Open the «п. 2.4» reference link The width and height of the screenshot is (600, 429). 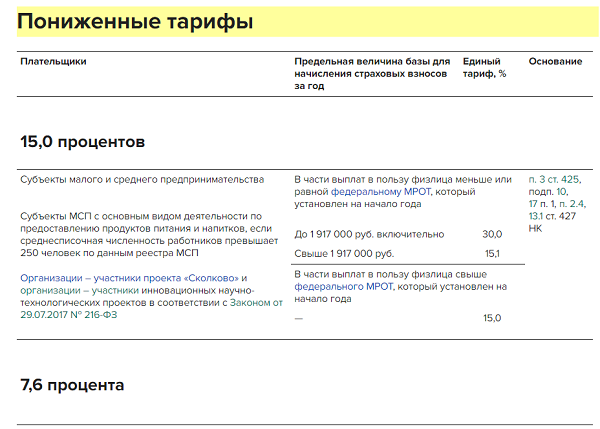572,203
